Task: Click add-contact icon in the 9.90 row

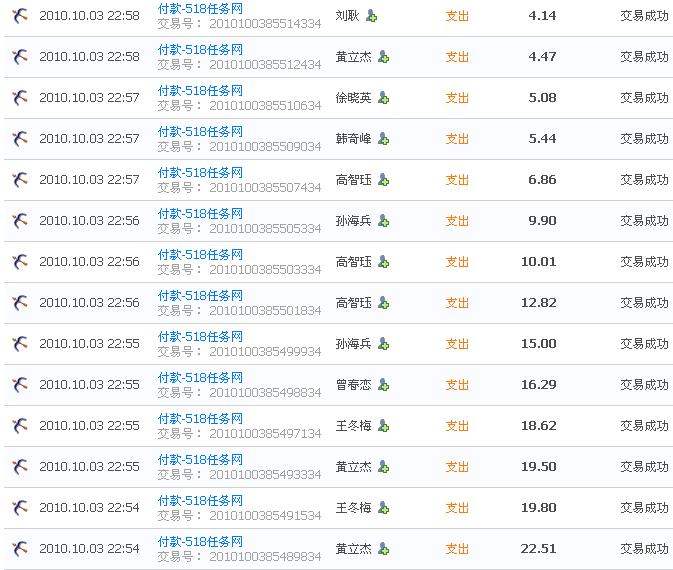Action: coord(383,221)
